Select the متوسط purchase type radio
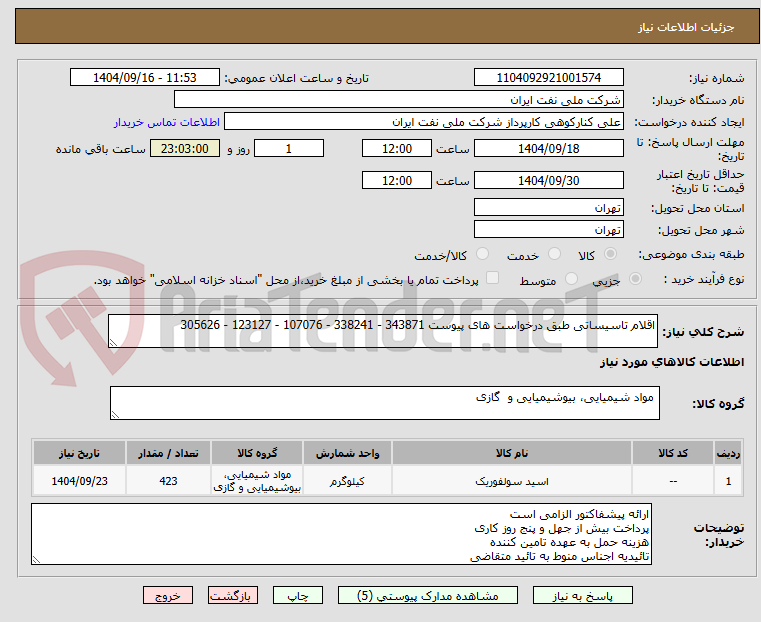This screenshot has width=761, height=622. 571,278
